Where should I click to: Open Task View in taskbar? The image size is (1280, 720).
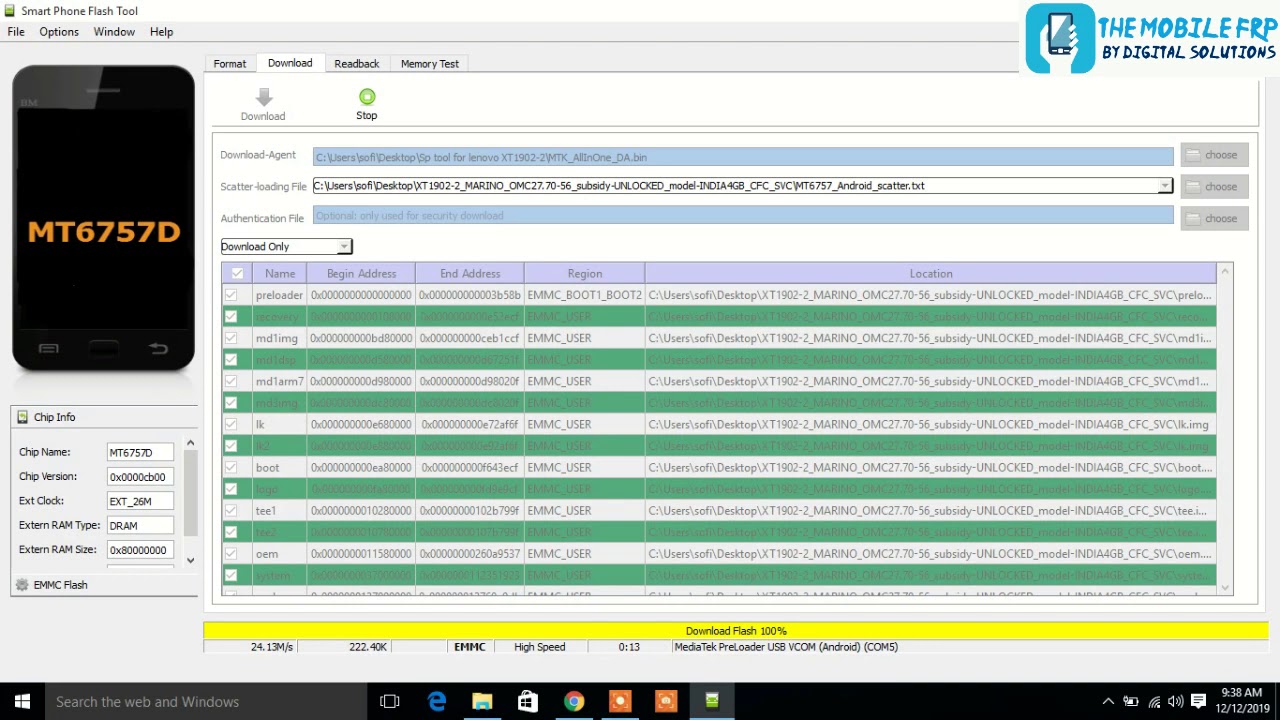[390, 701]
